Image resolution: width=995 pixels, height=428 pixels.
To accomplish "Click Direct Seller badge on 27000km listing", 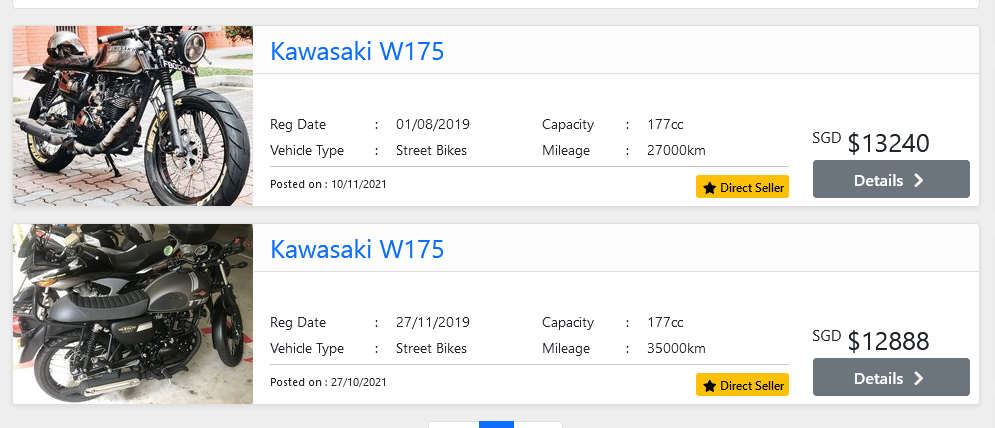I will (742, 187).
